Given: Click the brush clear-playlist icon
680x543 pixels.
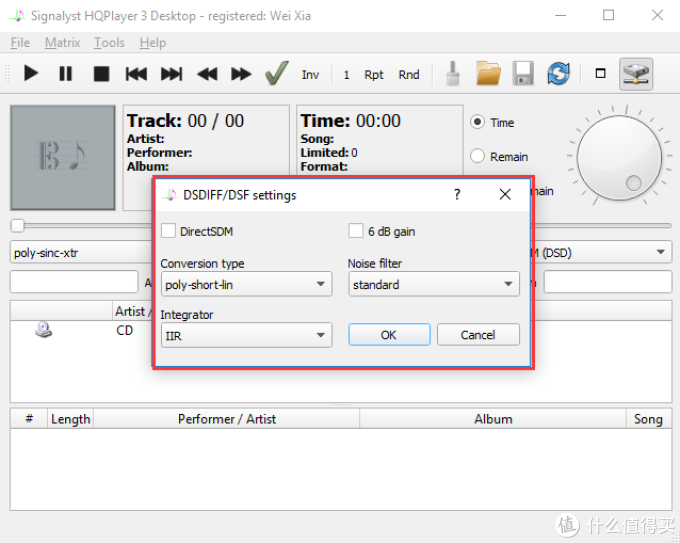Looking at the screenshot, I should click(453, 73).
